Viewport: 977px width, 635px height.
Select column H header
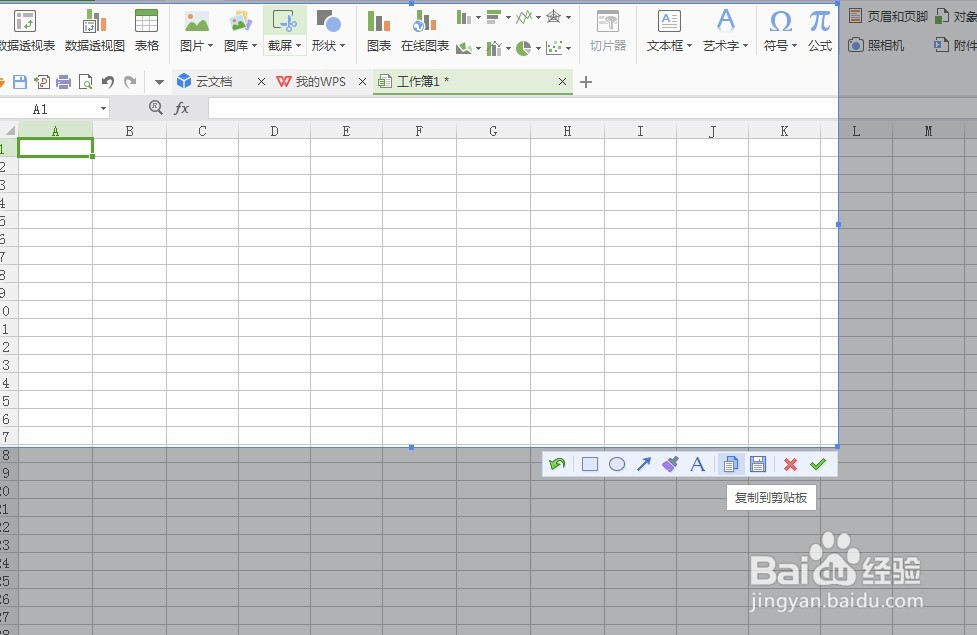coord(567,131)
